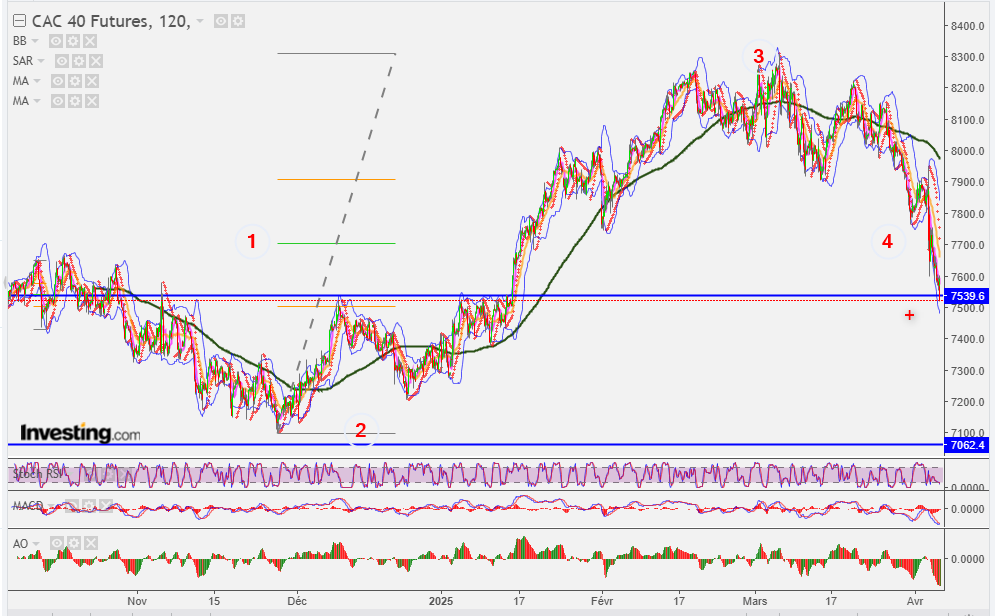Open the Stoch RSI settings gear
The height and width of the screenshot is (616, 1000).
pyautogui.click(x=108, y=474)
